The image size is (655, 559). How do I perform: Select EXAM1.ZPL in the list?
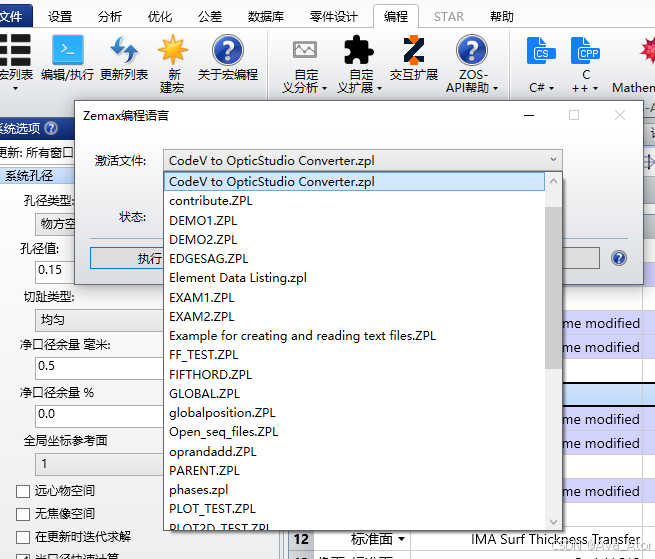coord(354,297)
